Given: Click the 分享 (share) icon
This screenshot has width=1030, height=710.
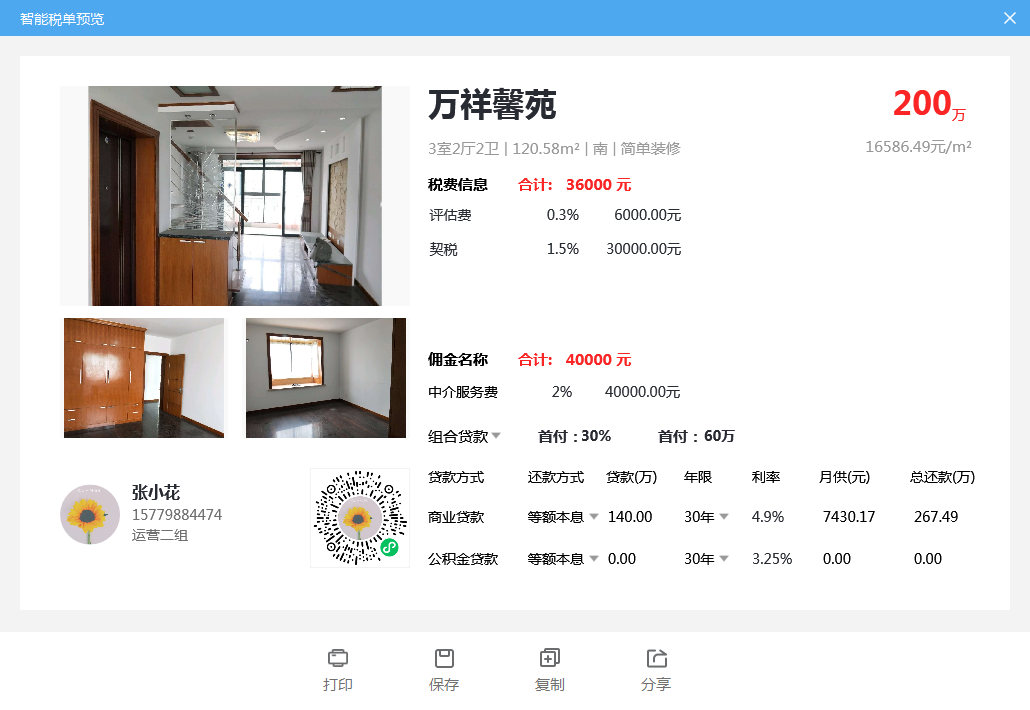Looking at the screenshot, I should [656, 658].
